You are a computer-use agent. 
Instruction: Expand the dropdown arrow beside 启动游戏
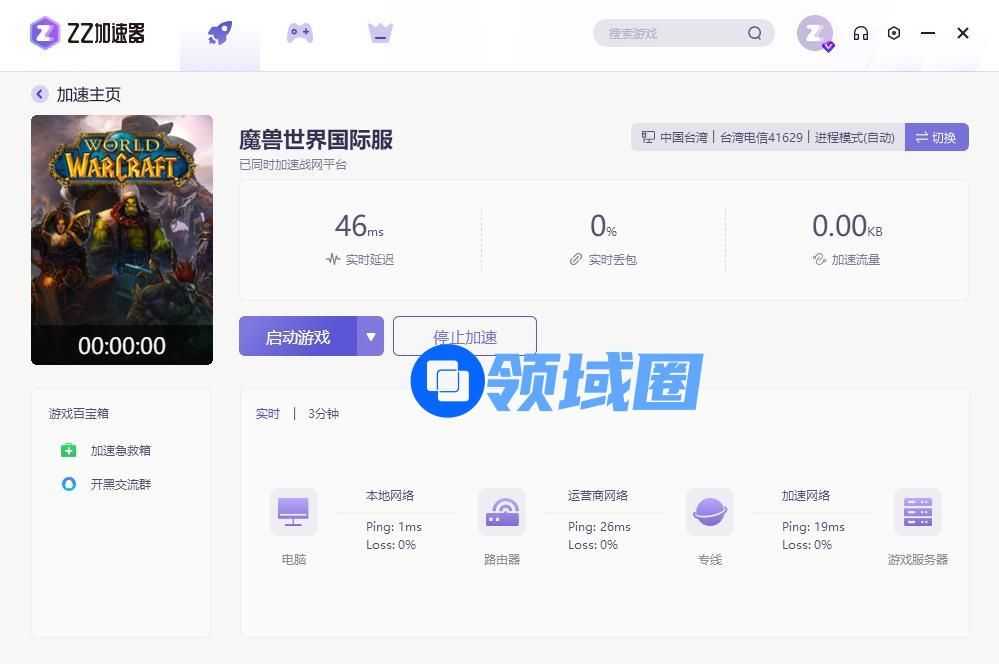371,337
